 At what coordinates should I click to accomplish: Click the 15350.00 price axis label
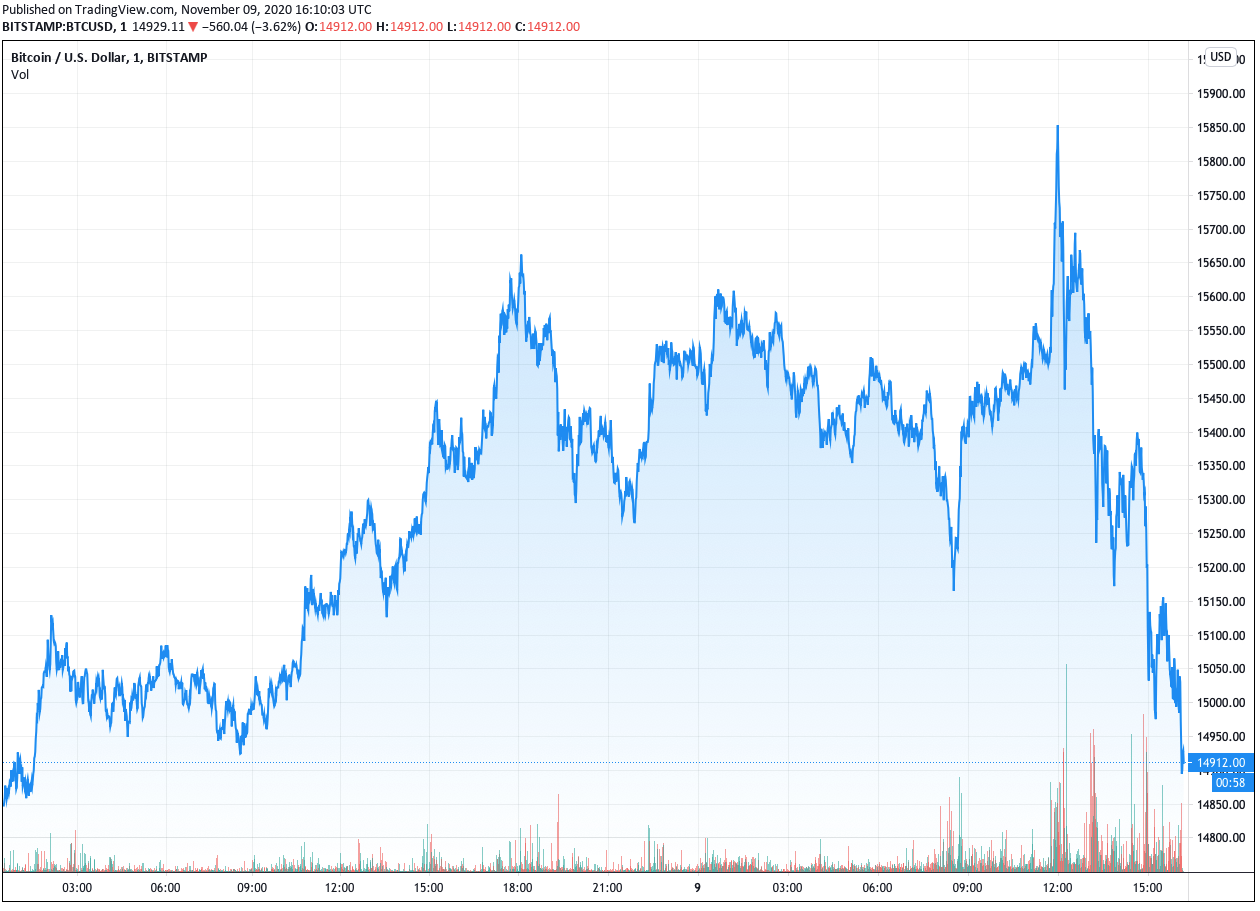1221,466
